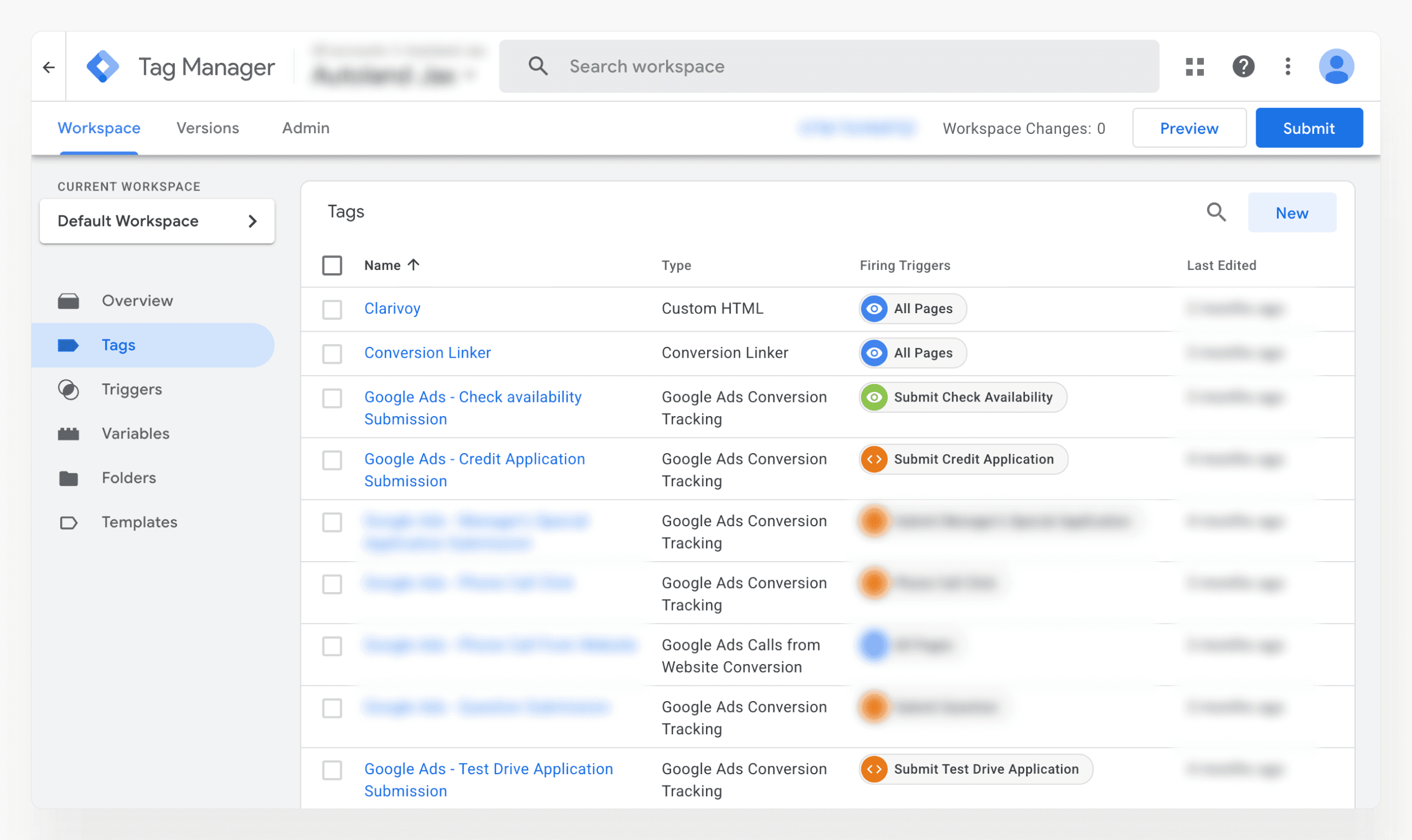Open the Tags section in sidebar
Viewport: 1412px width, 840px height.
tap(118, 345)
